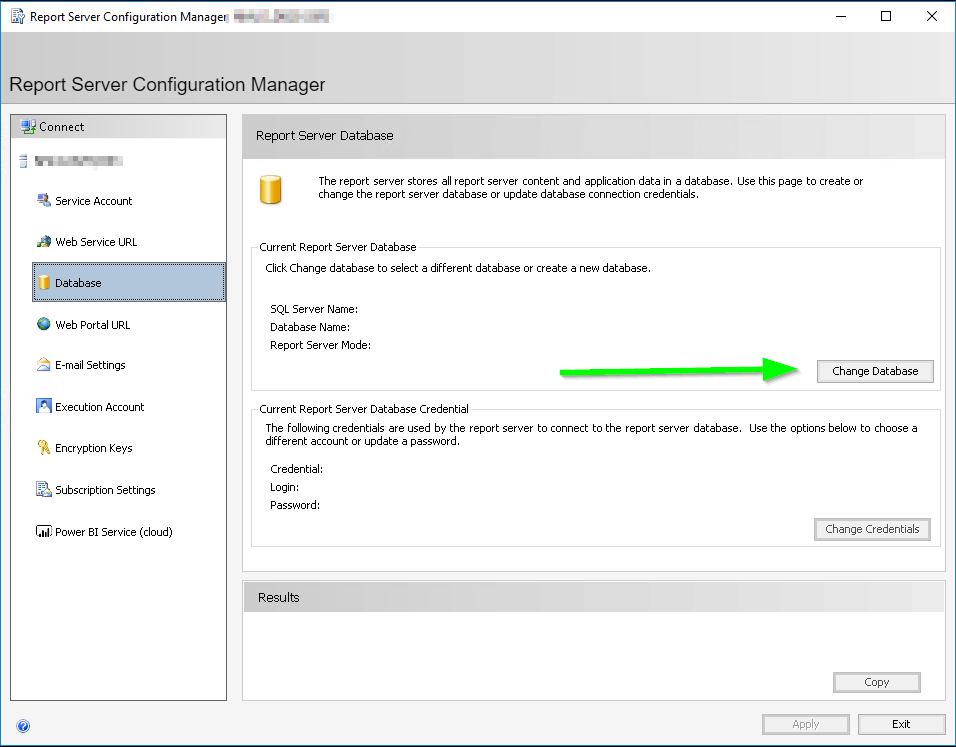
Task: Click the Execution Account icon
Action: click(43, 406)
